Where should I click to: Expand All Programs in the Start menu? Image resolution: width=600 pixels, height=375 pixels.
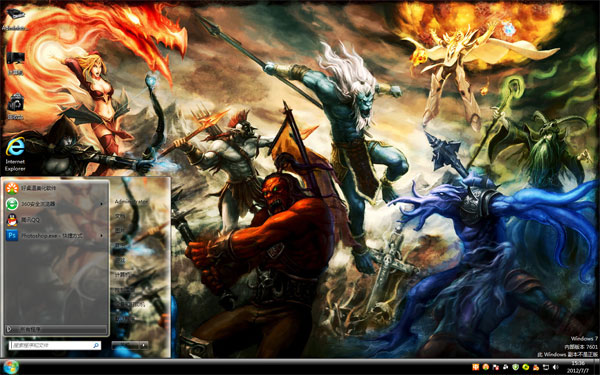click(56, 329)
